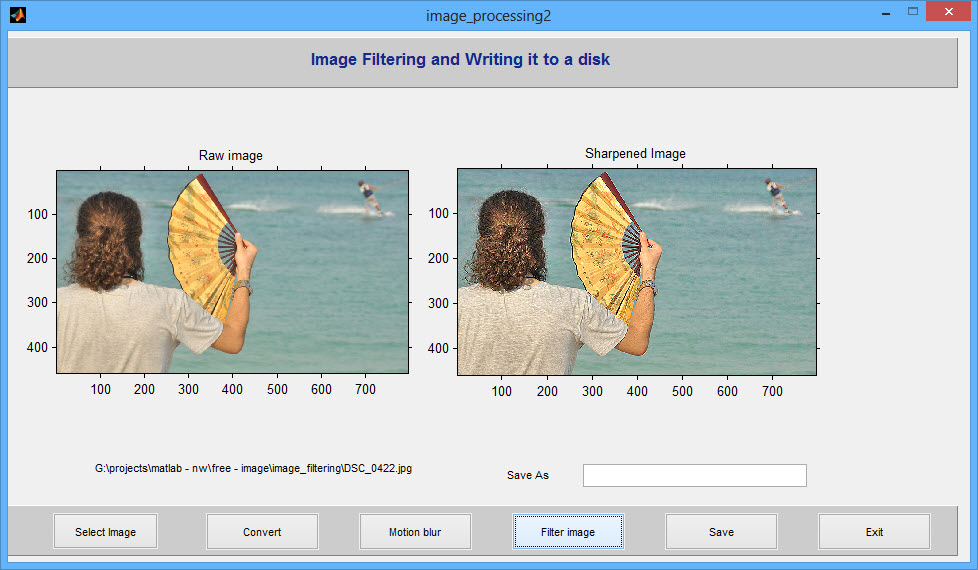Image resolution: width=978 pixels, height=570 pixels.
Task: Apply the Motion blur button
Action: 415,531
